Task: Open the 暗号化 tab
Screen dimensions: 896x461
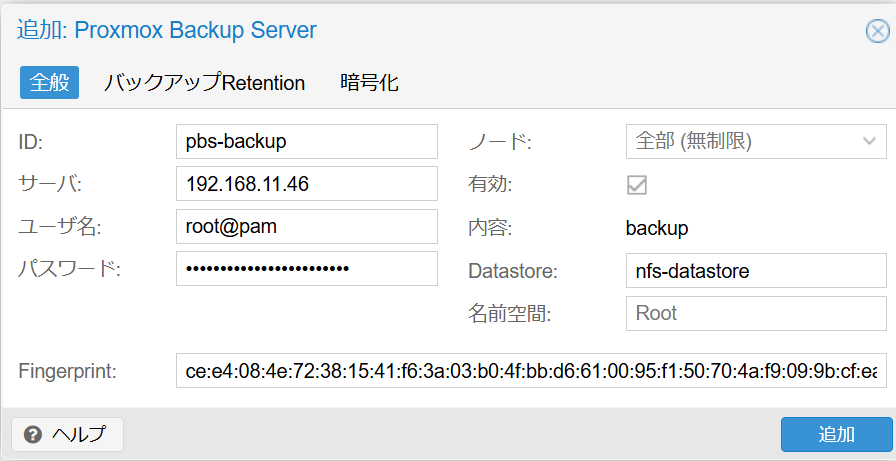Action: click(369, 83)
